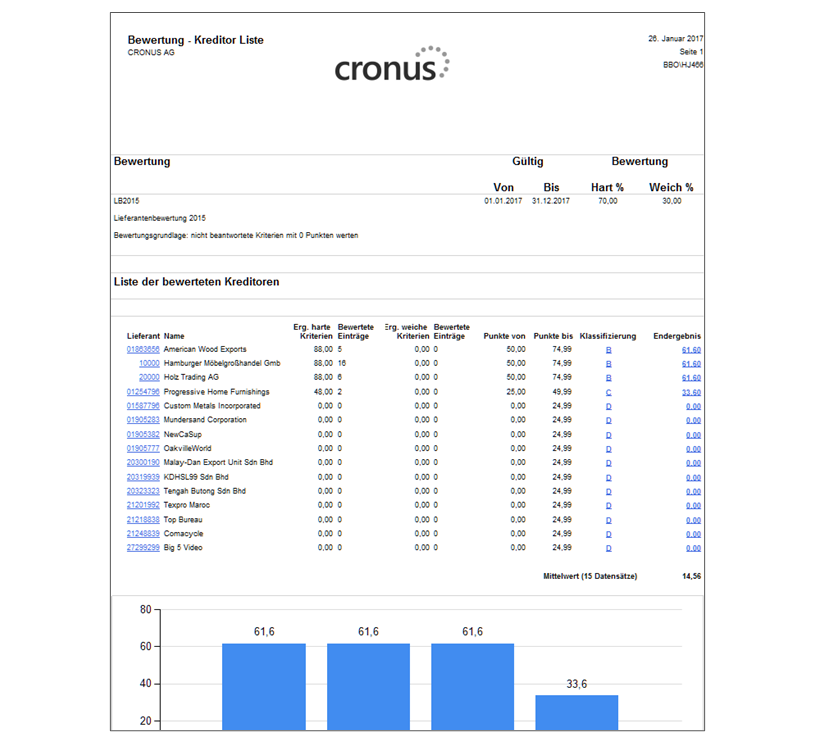816x733 pixels.
Task: Click the heading Liste der bewerteten Kreditoren
Action: [197, 282]
